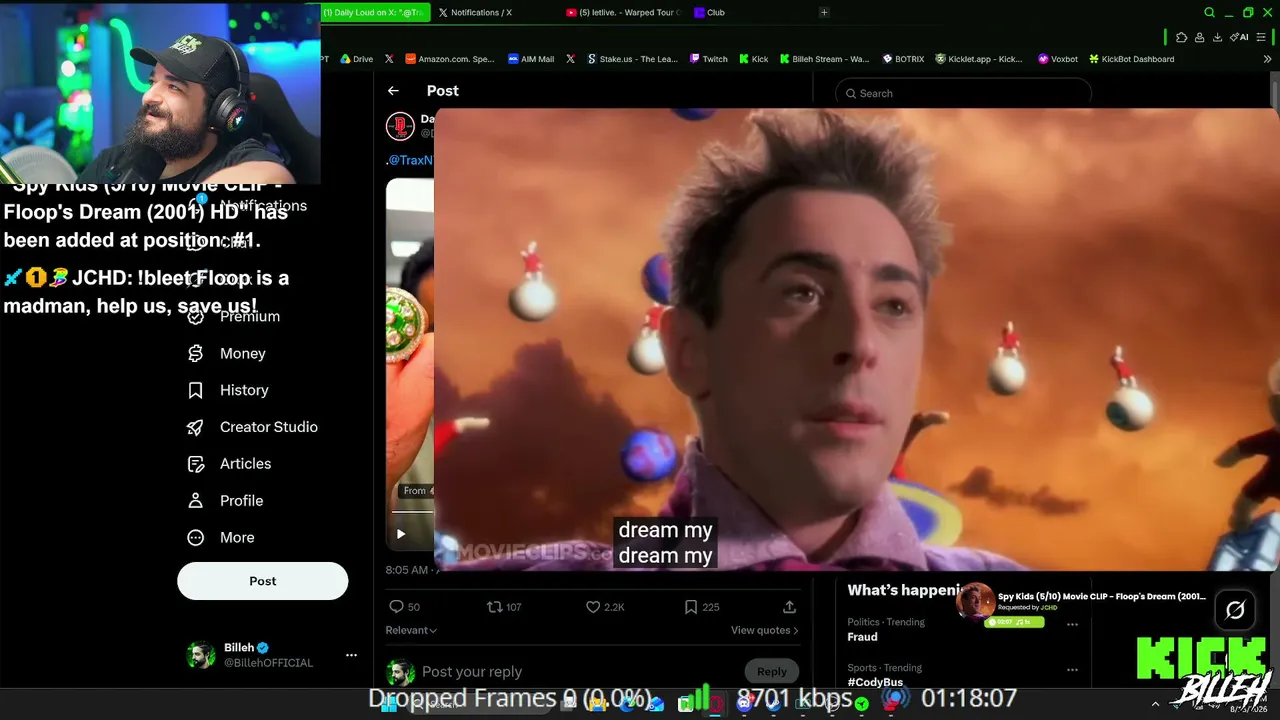Switch to the Daily Loud on X tab
1280x720 pixels.
(375, 12)
